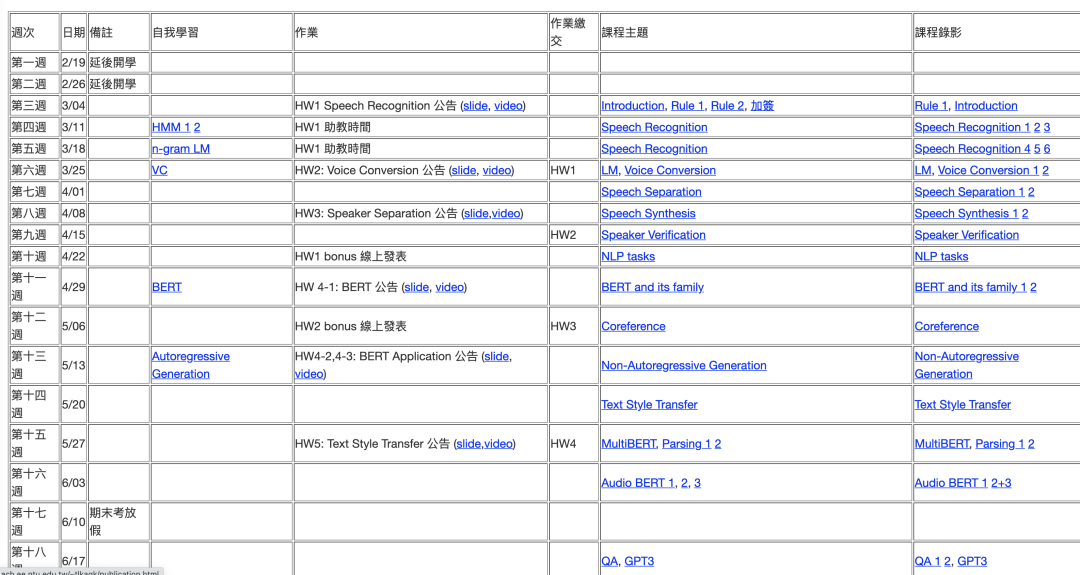Open the n-gram LM self-study link

tap(180, 149)
